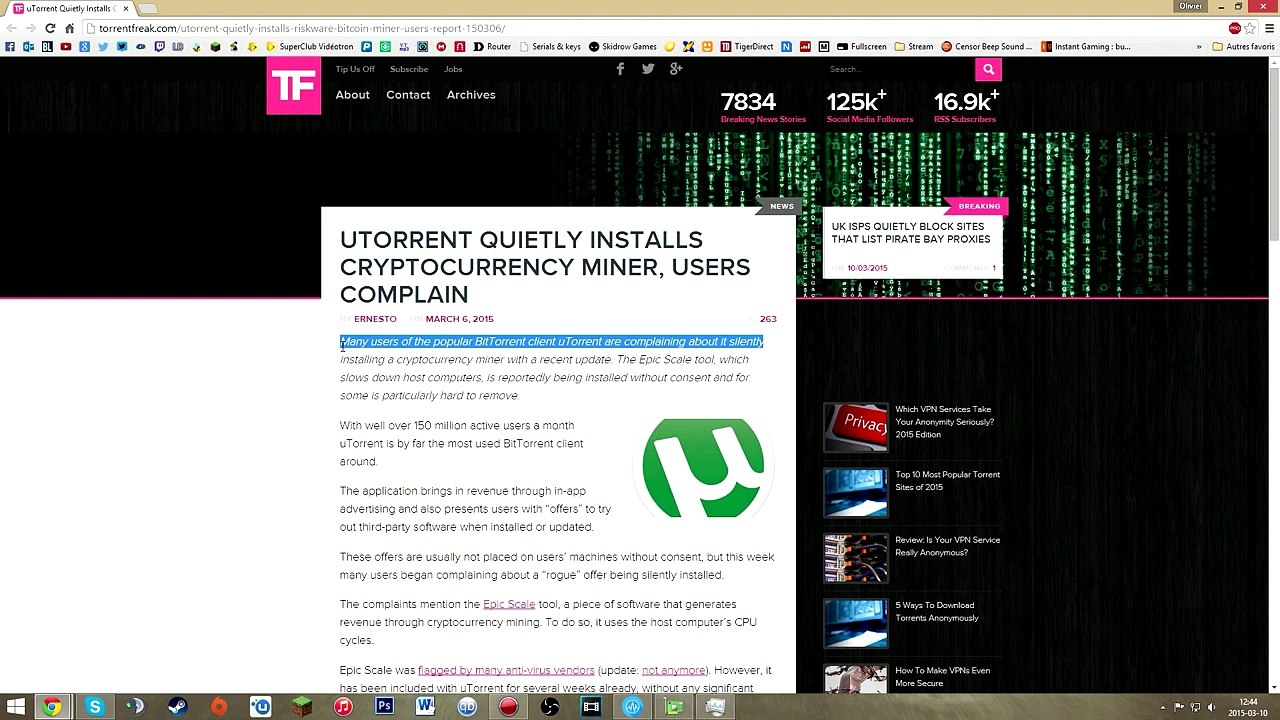Open 'Which VPN Services Take Your Anonymity Seriously' article
The height and width of the screenshot is (720, 1280).
(944, 422)
